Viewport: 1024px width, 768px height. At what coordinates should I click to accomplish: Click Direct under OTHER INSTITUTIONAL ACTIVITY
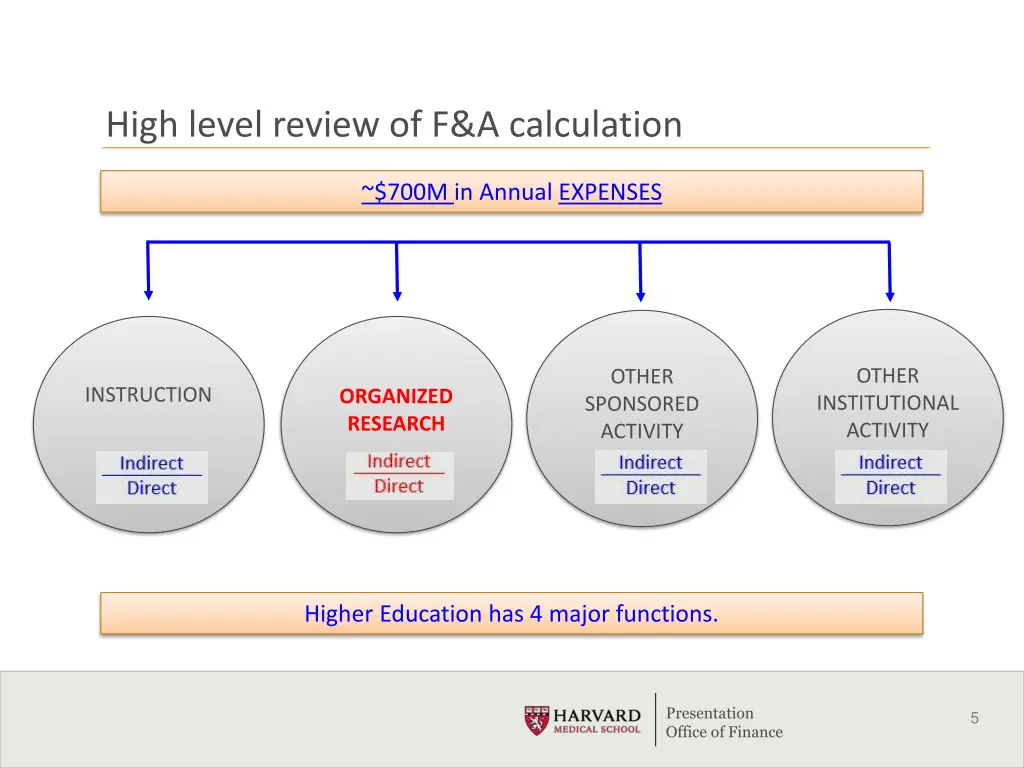point(890,487)
